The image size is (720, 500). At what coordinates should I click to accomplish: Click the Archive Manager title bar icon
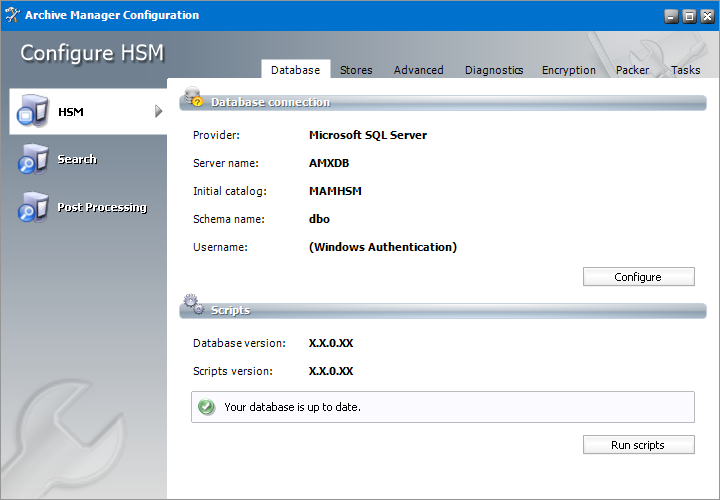pos(12,15)
